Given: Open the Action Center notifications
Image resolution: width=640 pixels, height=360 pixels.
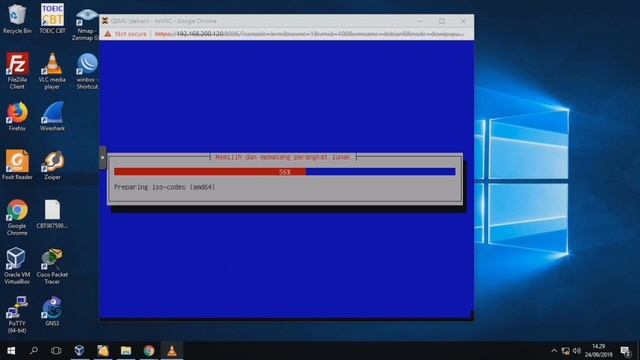Looking at the screenshot, I should pos(625,351).
